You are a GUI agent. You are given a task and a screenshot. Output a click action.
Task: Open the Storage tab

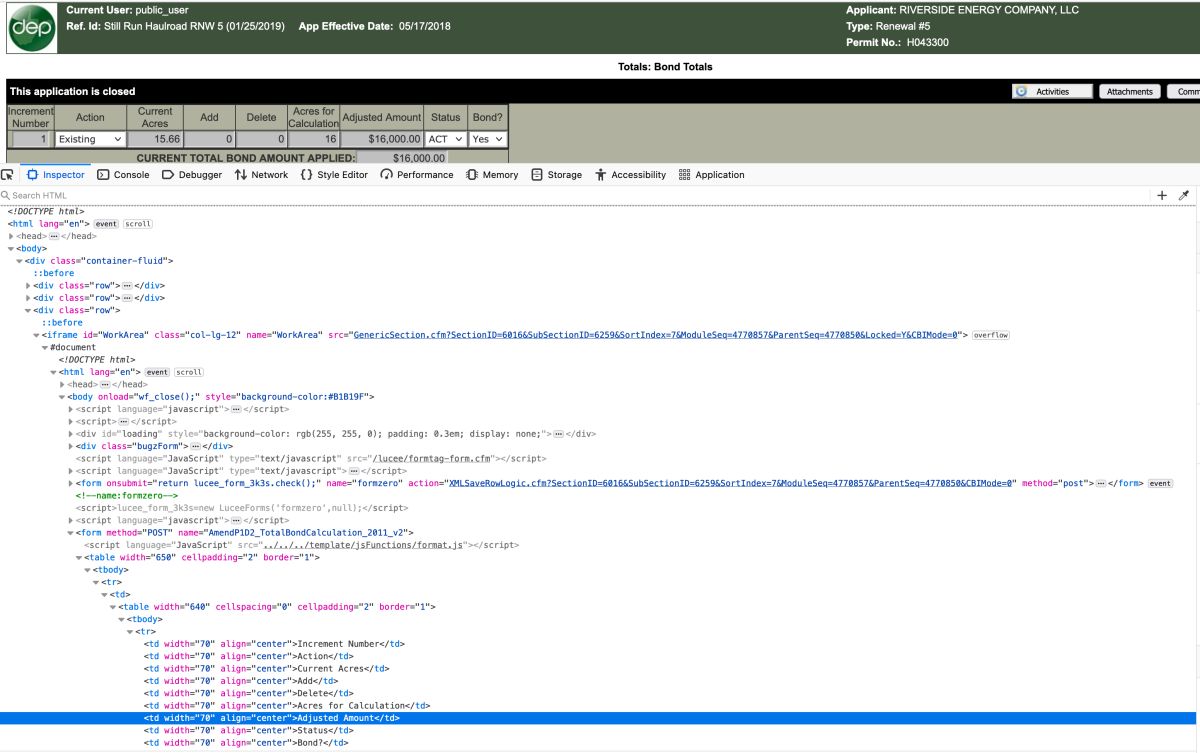[557, 175]
